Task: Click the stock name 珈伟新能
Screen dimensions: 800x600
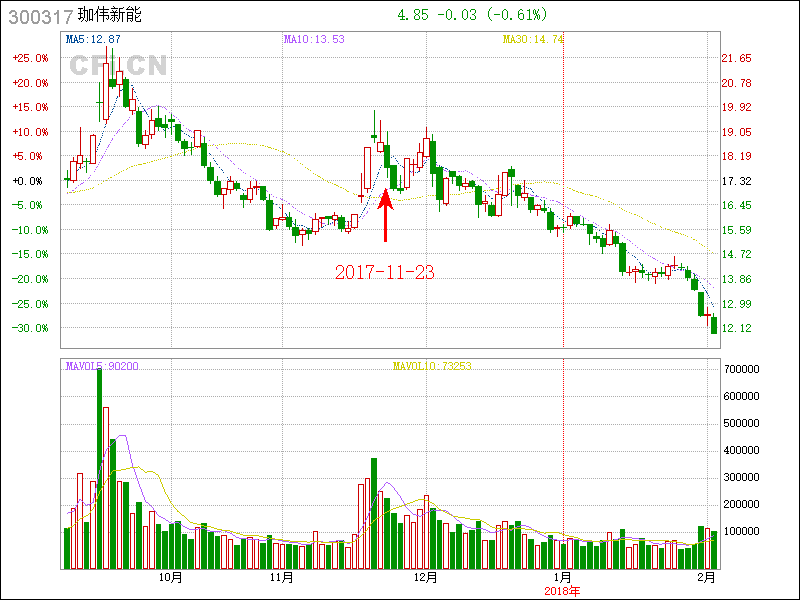Action: coord(109,16)
